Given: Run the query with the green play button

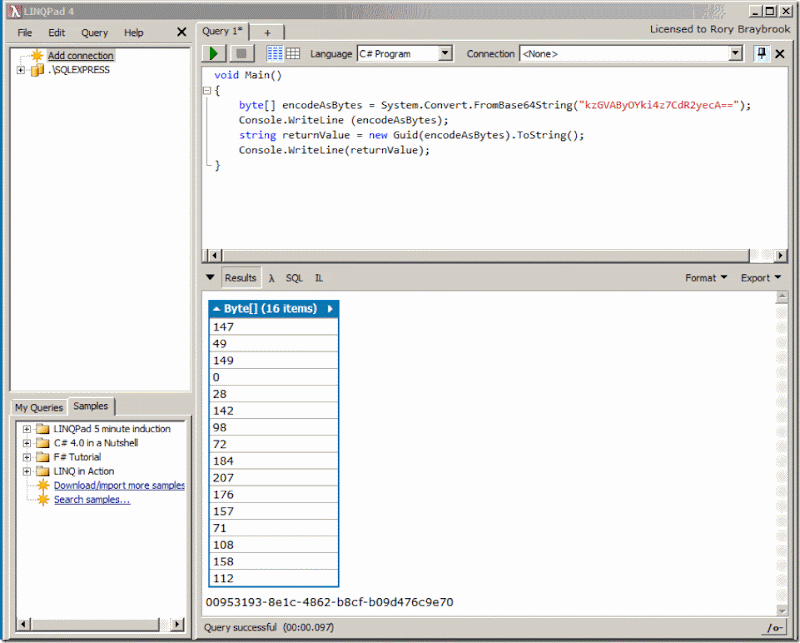Looking at the screenshot, I should (x=214, y=54).
